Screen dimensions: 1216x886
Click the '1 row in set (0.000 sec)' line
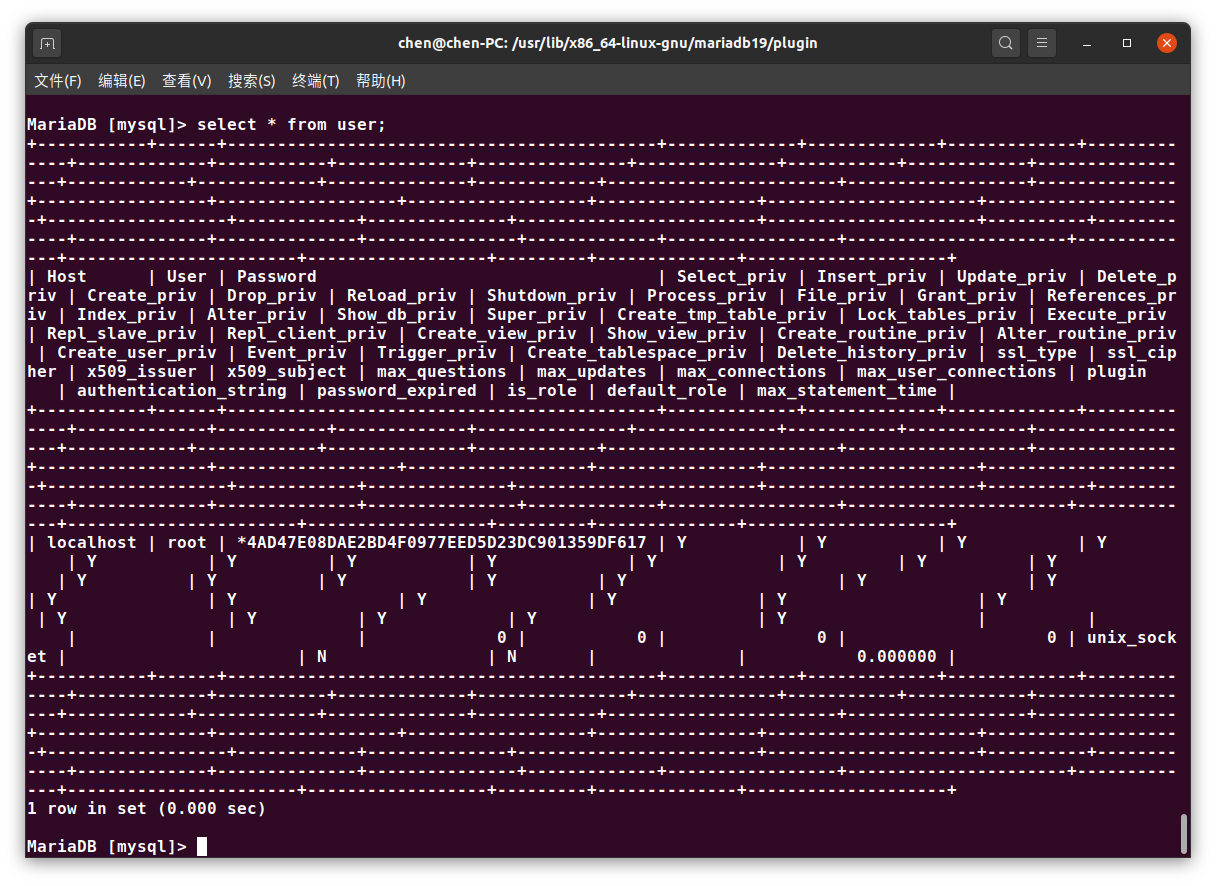pos(147,809)
